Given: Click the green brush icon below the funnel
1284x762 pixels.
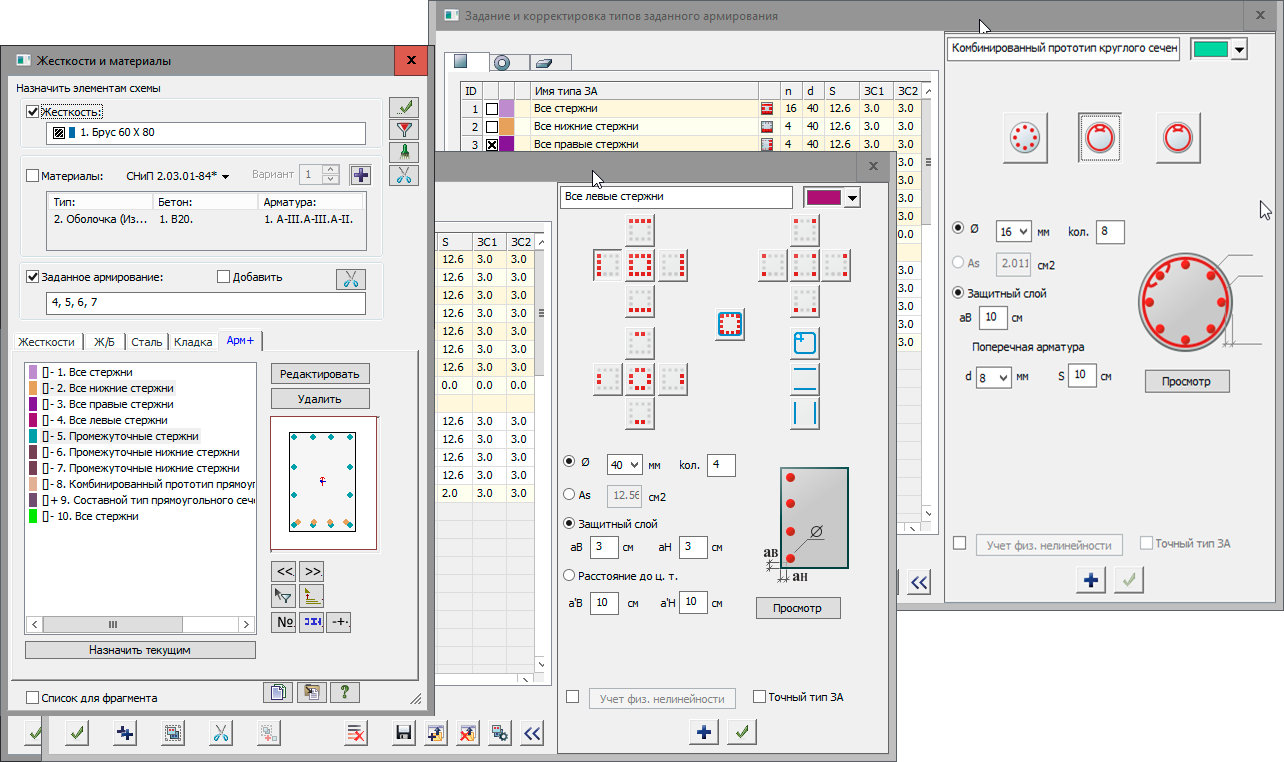Looking at the screenshot, I should (404, 152).
